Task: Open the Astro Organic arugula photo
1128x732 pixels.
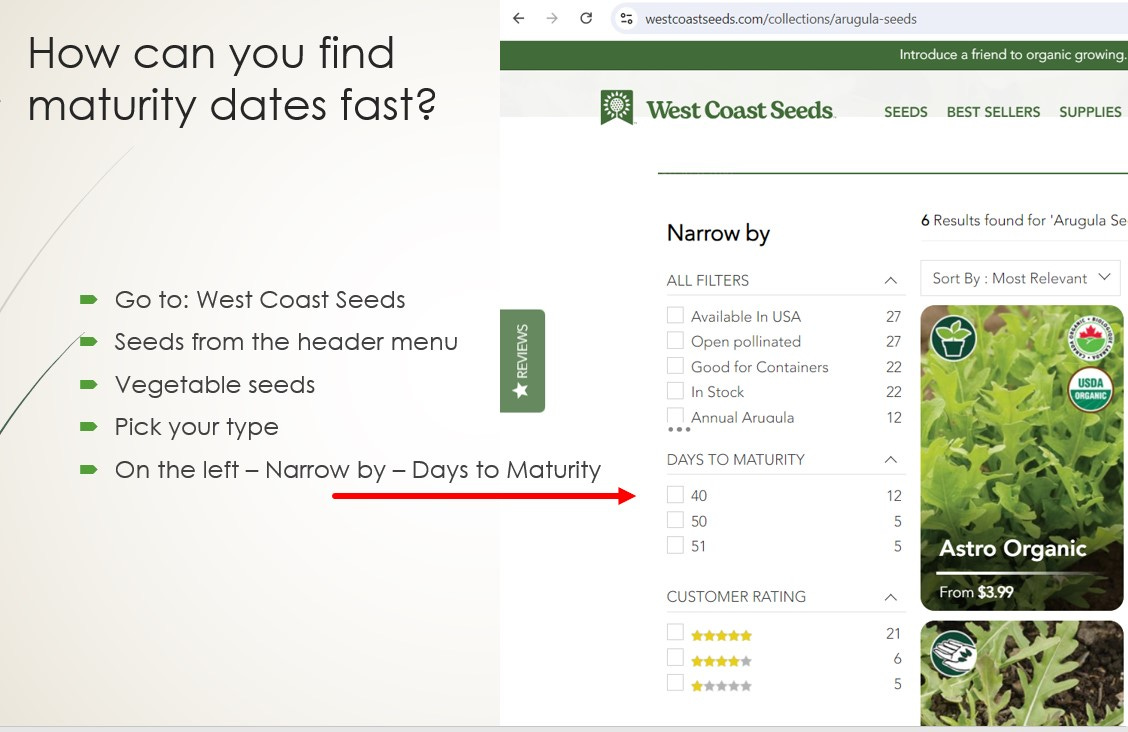Action: [1022, 458]
